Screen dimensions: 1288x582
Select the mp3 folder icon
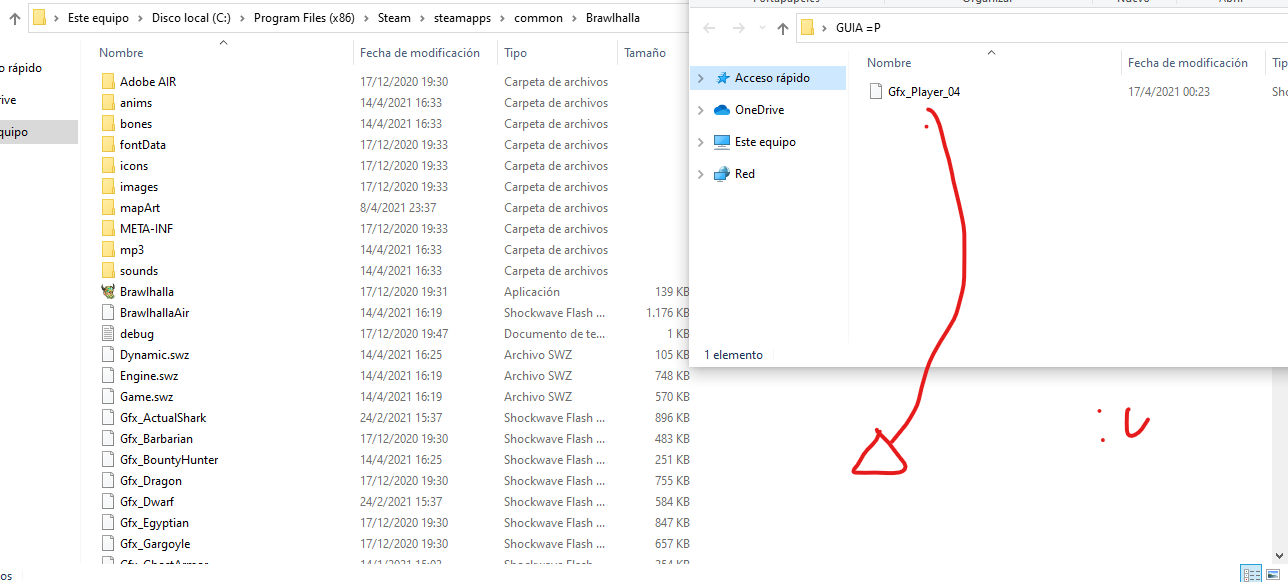pos(108,249)
